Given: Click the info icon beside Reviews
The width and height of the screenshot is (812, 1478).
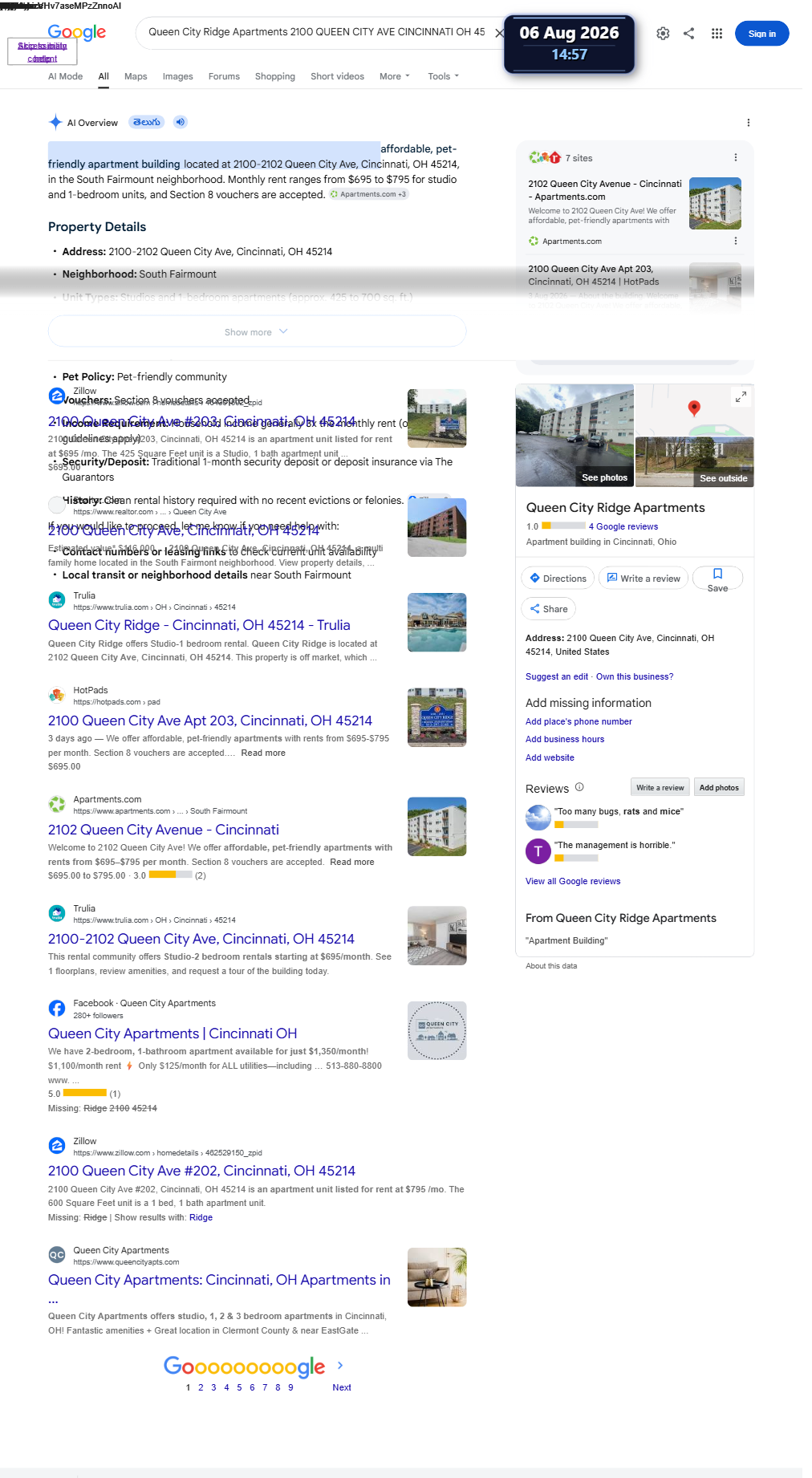Looking at the screenshot, I should [x=579, y=787].
